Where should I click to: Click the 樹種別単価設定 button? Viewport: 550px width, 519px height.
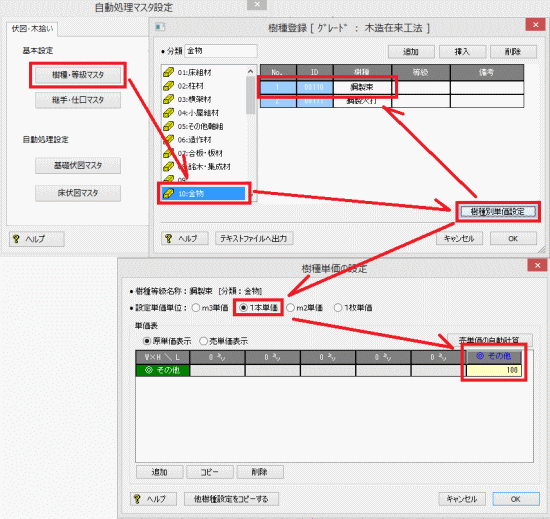497,211
